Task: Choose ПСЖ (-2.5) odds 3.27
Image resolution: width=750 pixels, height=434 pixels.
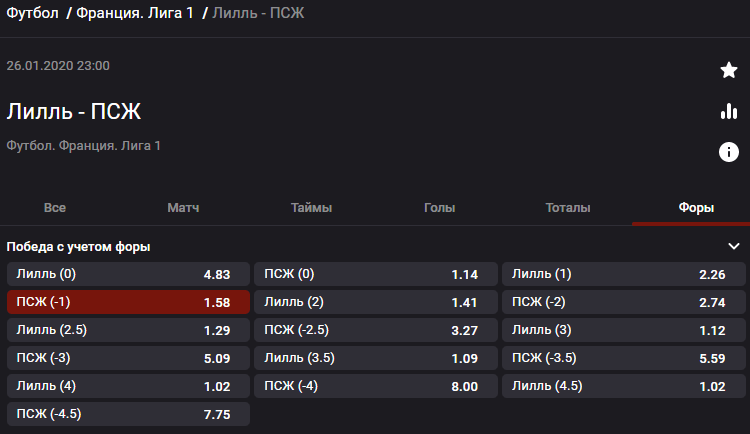Action: click(376, 330)
